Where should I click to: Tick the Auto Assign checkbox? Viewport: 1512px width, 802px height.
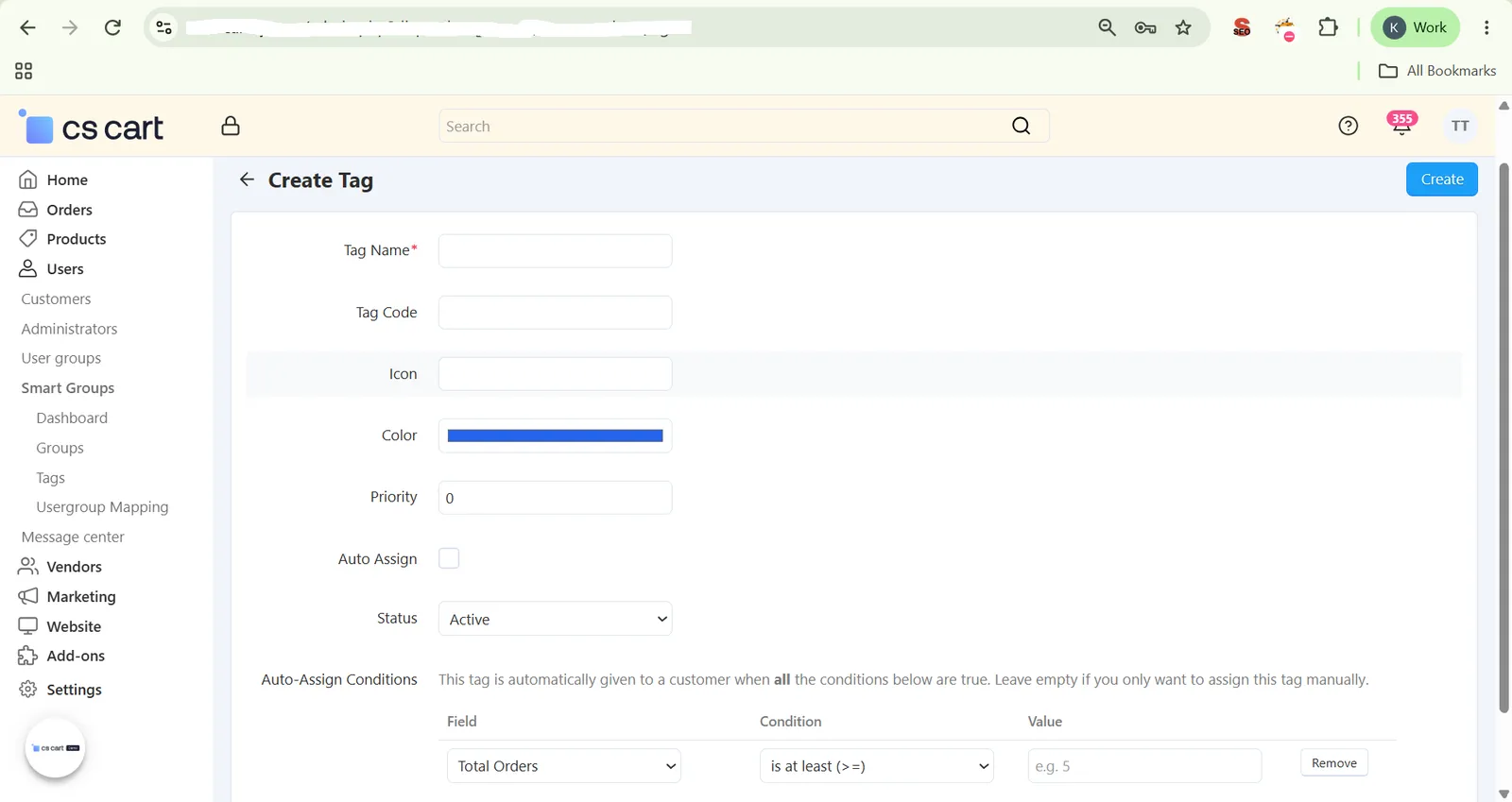click(x=449, y=558)
